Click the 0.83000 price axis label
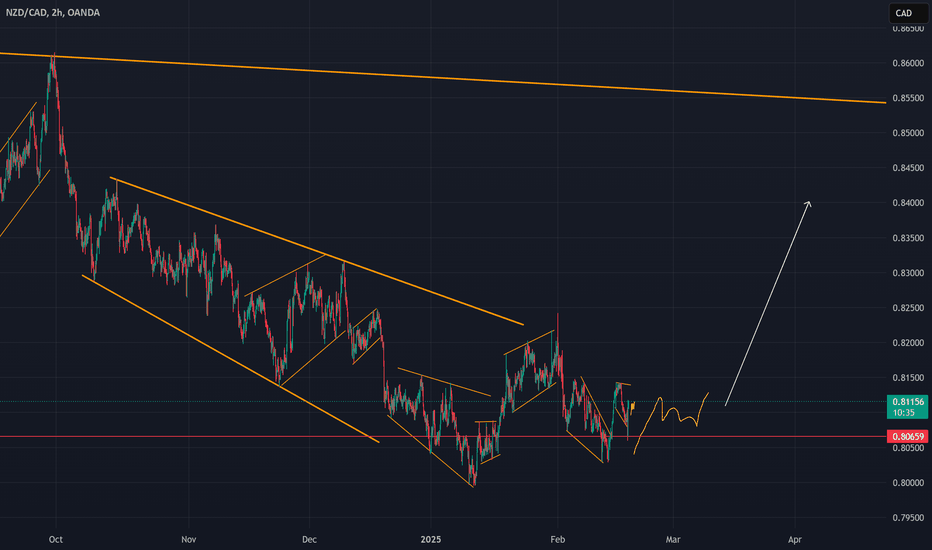This screenshot has height=550, width=932. pos(908,273)
